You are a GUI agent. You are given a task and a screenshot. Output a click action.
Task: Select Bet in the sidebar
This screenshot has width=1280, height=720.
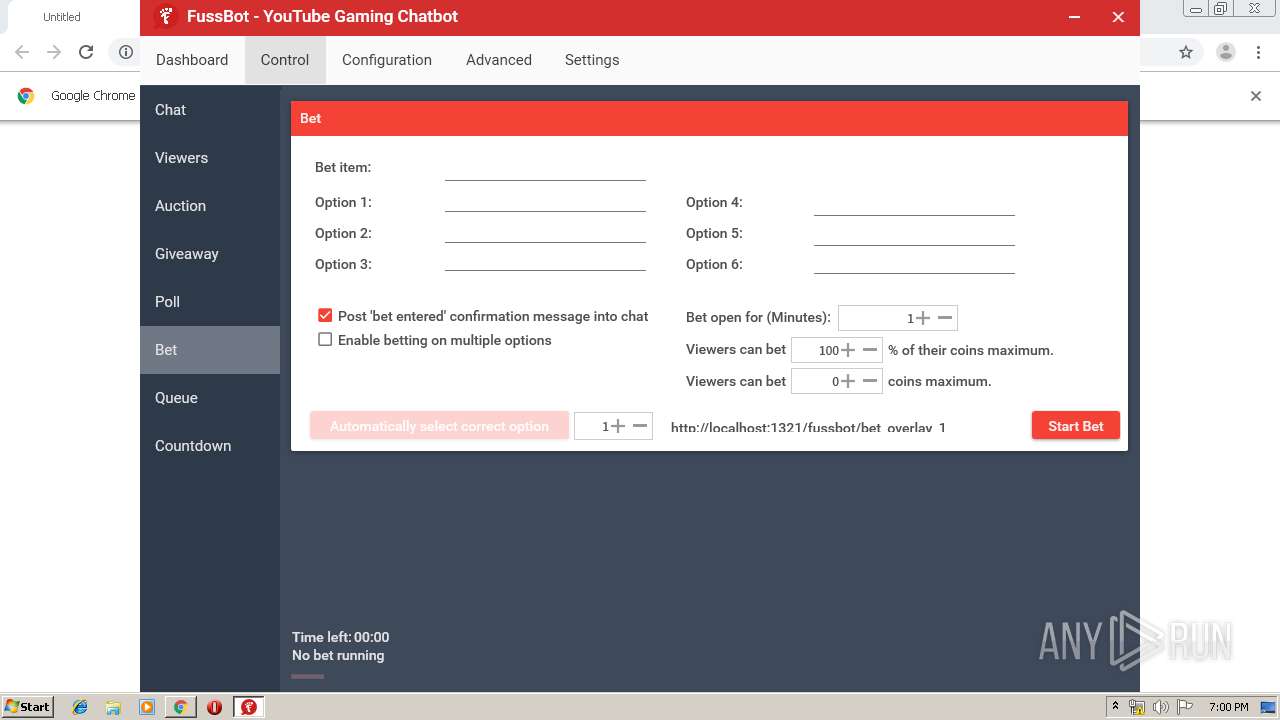click(210, 350)
